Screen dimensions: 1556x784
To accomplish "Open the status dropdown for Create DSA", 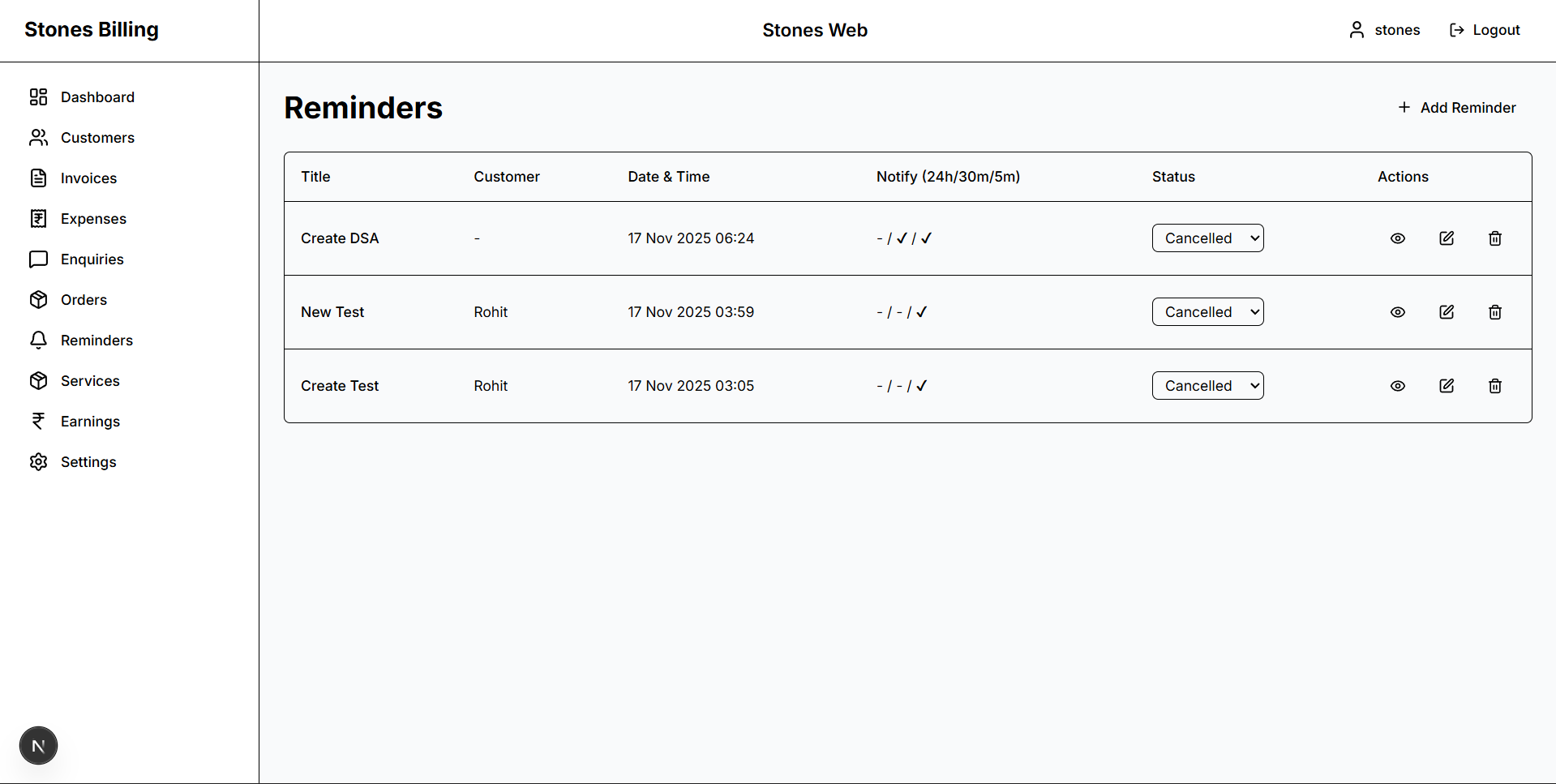I will pos(1207,238).
